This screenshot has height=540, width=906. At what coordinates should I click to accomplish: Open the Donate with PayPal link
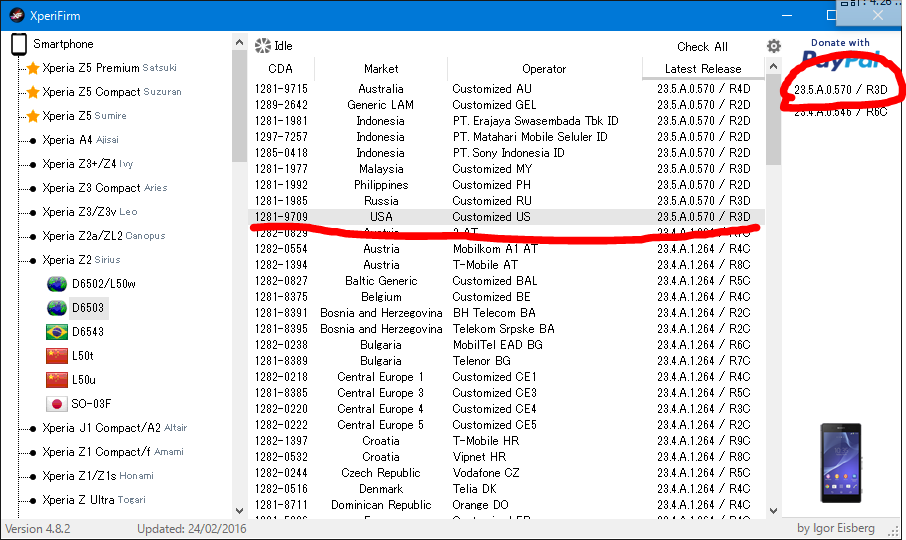(x=841, y=53)
